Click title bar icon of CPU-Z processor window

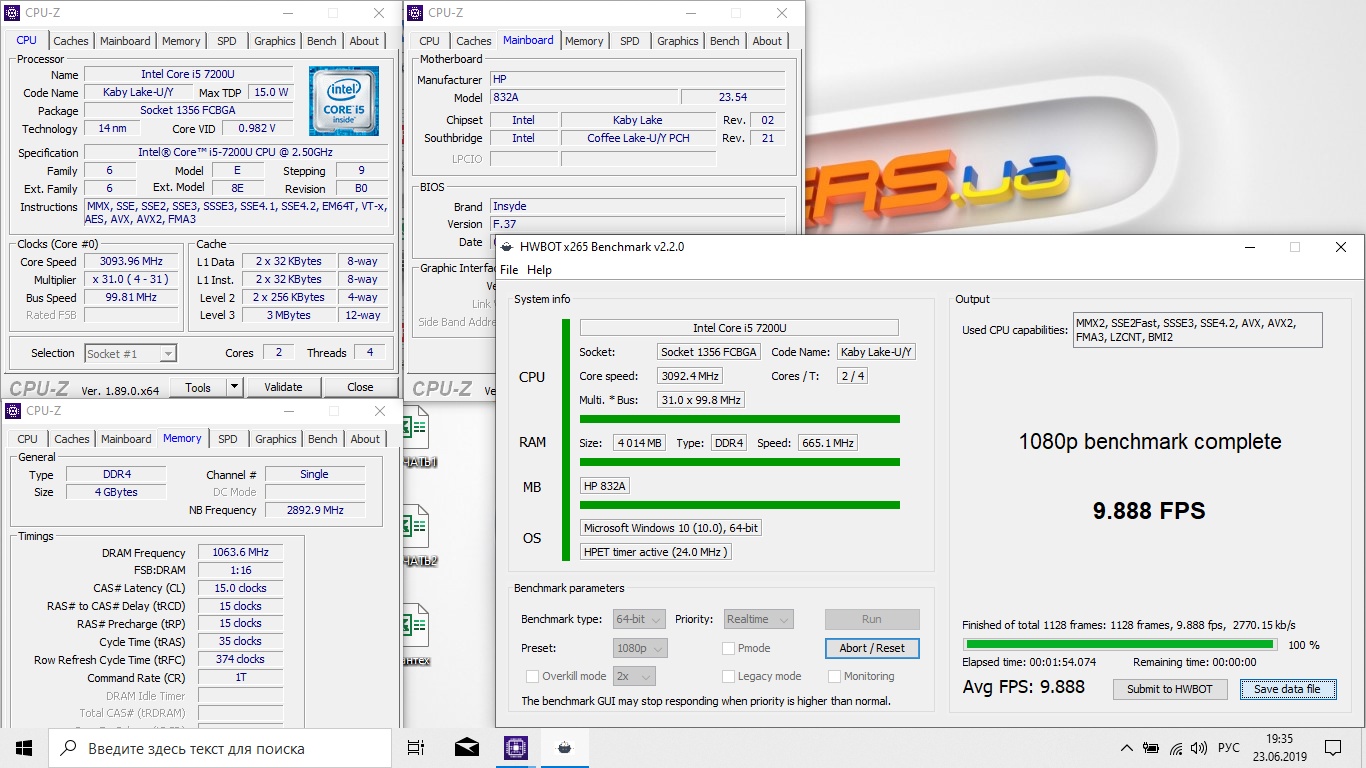click(x=12, y=13)
